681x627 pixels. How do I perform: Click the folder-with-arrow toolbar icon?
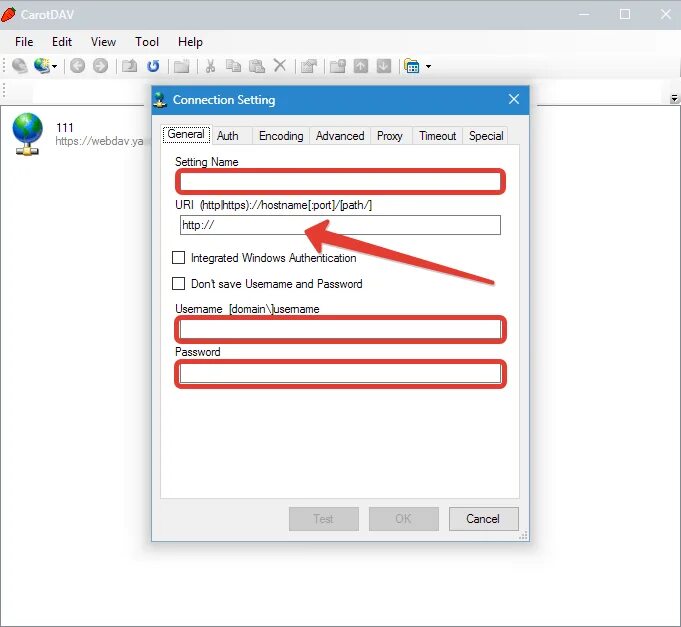click(x=338, y=66)
